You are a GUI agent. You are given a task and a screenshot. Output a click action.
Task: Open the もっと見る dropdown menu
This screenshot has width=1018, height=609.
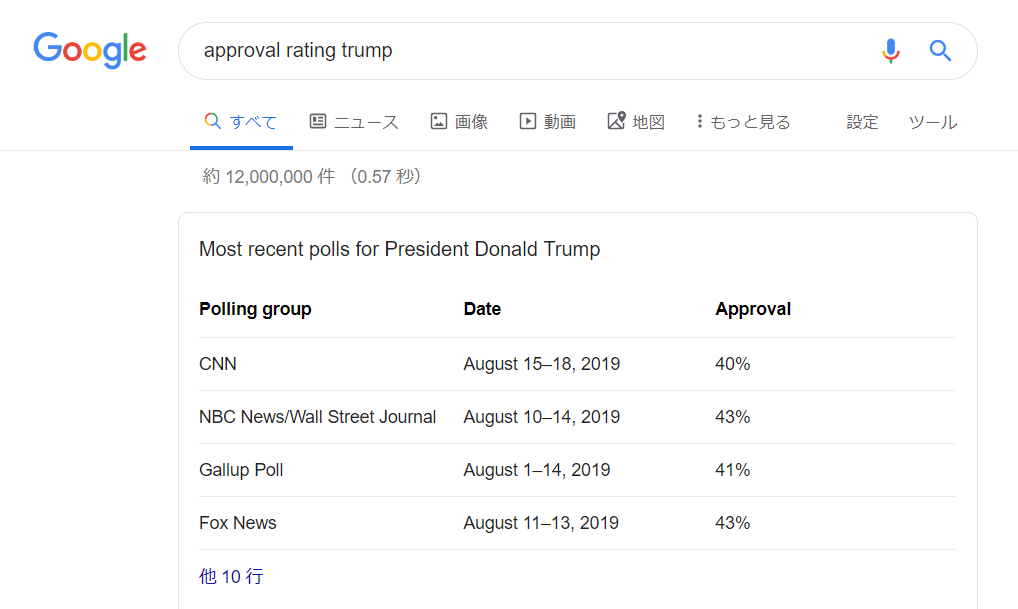point(750,122)
